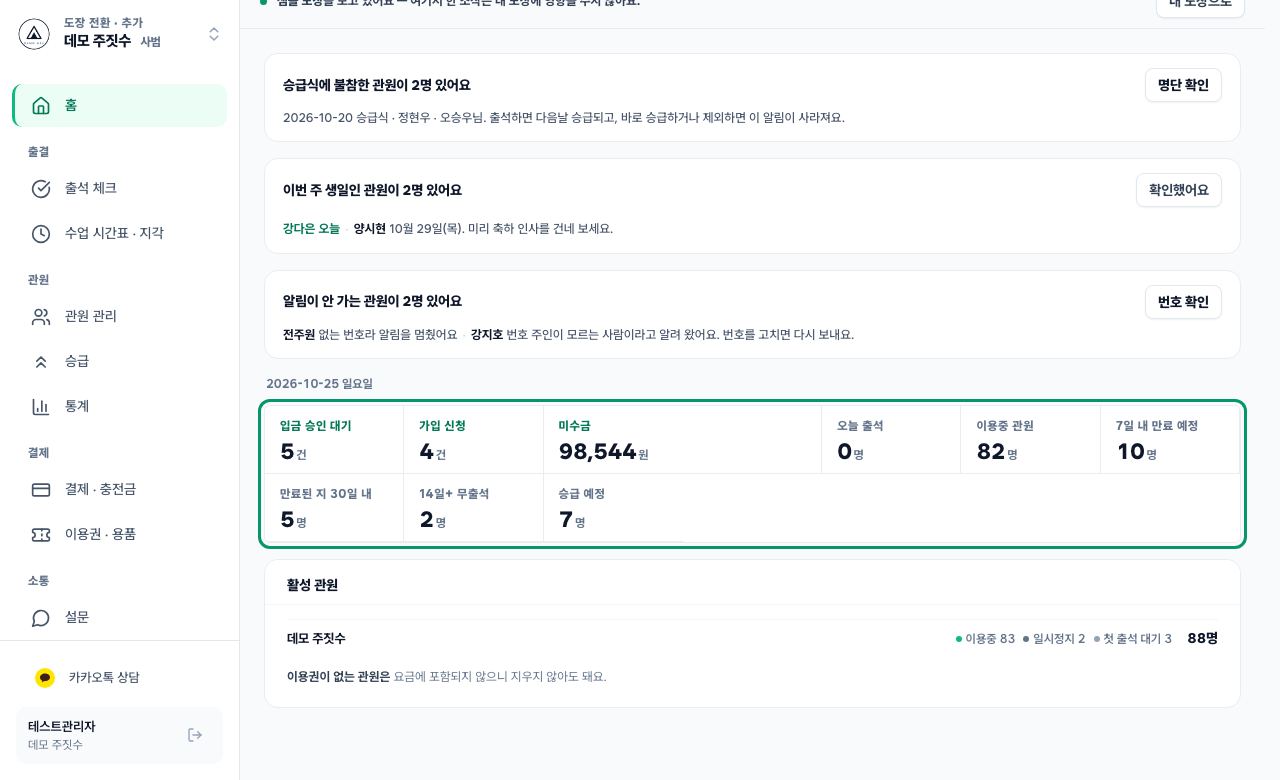Click member name 양시현 in birthday notice
The width and height of the screenshot is (1280, 780).
tap(369, 229)
